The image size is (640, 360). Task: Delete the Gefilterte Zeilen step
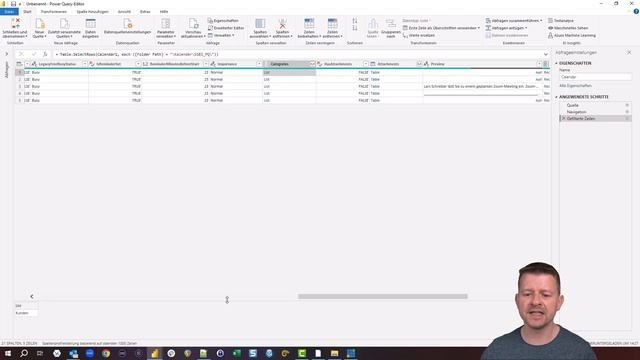564,118
